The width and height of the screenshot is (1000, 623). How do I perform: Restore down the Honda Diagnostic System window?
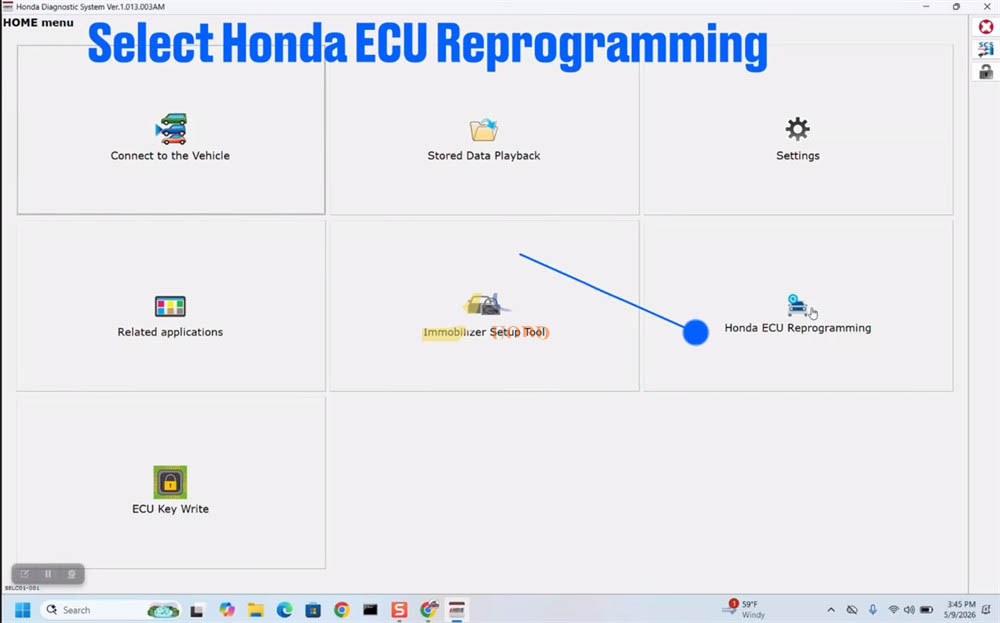coord(956,6)
